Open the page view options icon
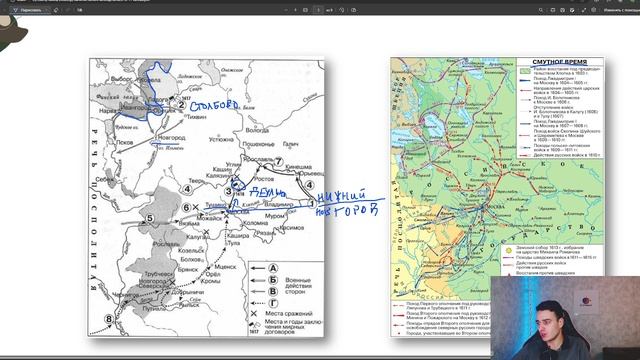Viewport: 640px width, 360px height. point(353,10)
